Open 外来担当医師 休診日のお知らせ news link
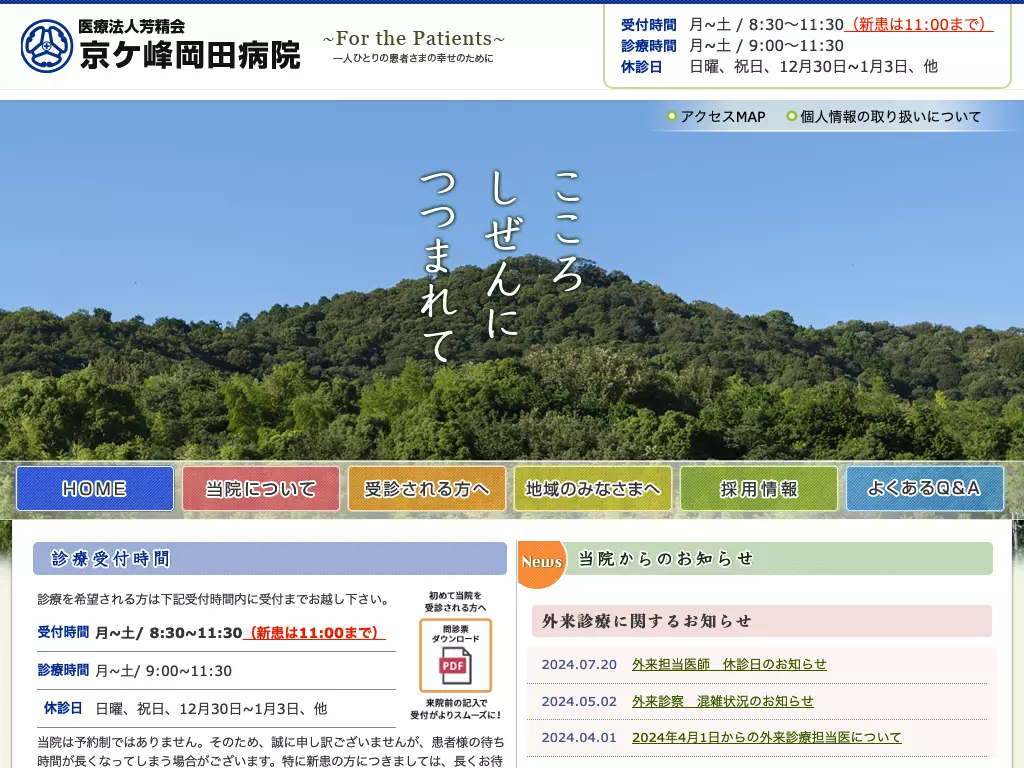Viewport: 1024px width, 768px height. point(729,664)
